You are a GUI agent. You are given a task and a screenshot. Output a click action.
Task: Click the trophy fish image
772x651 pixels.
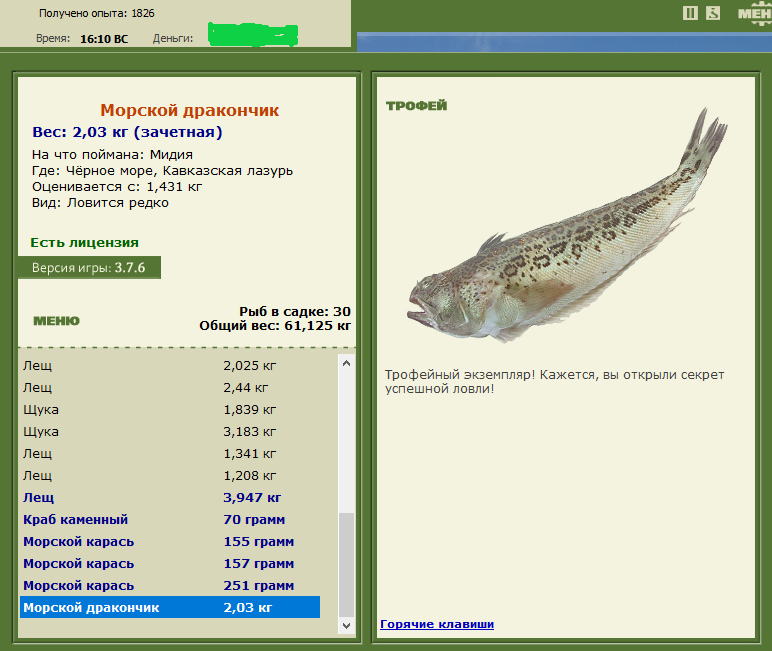[x=567, y=224]
